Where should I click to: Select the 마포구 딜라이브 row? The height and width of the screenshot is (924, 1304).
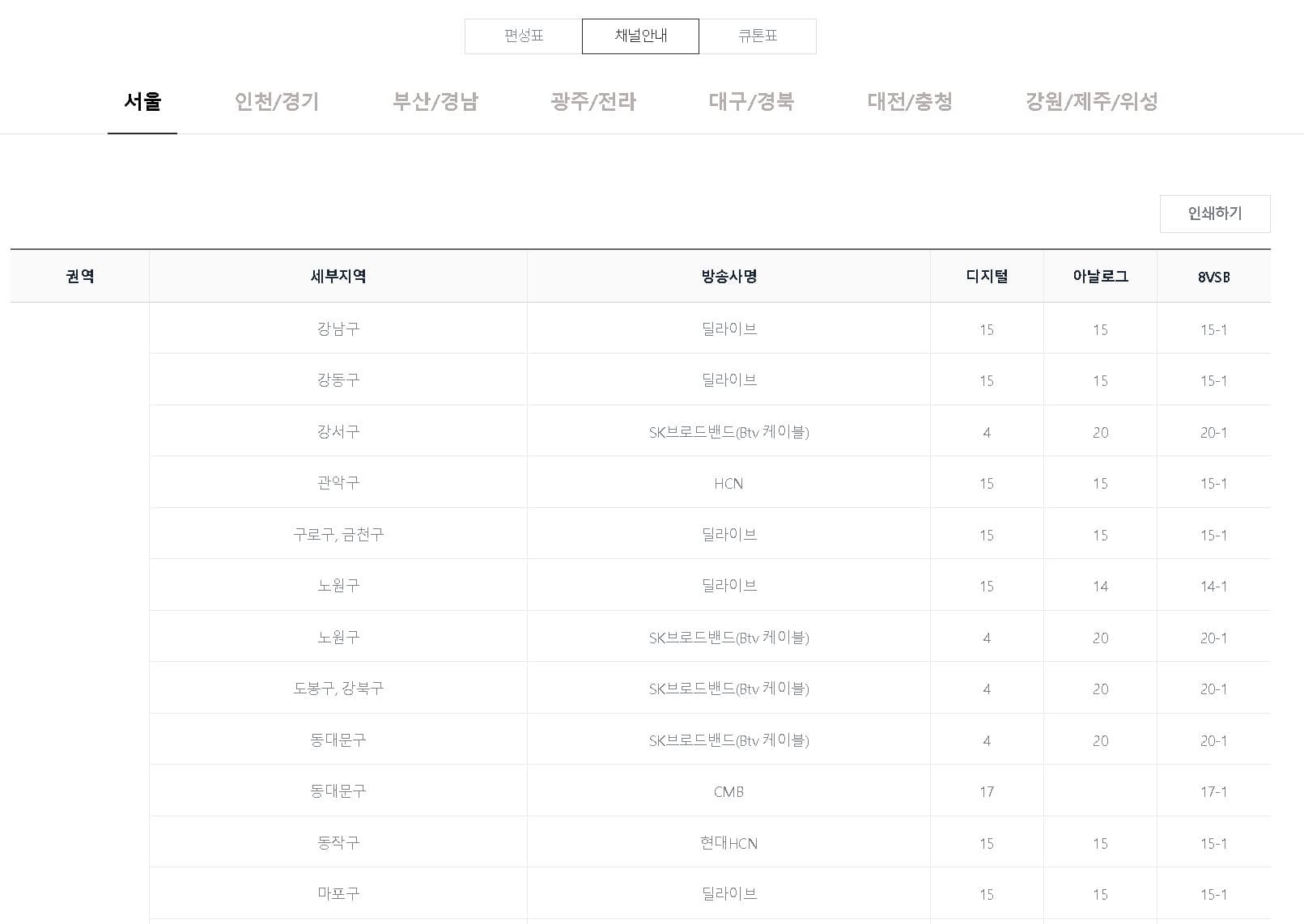pyautogui.click(x=726, y=893)
